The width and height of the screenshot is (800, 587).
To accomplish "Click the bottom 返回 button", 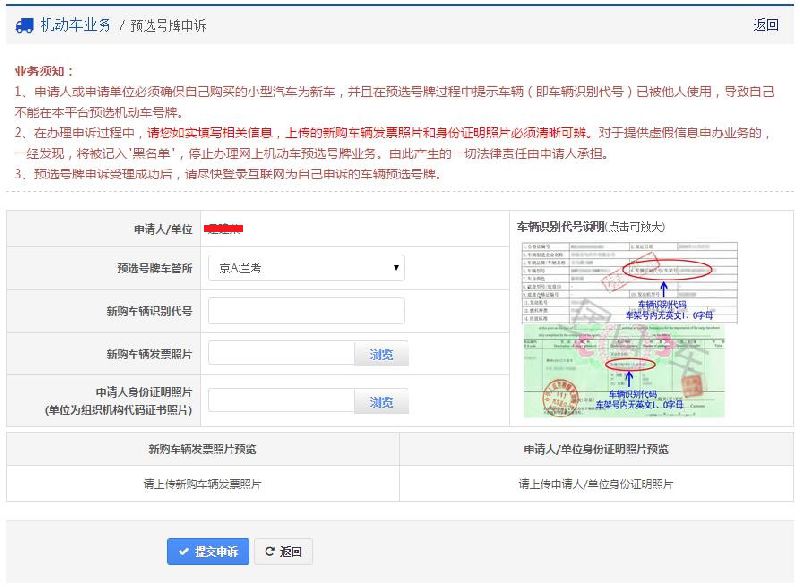I will coord(284,552).
